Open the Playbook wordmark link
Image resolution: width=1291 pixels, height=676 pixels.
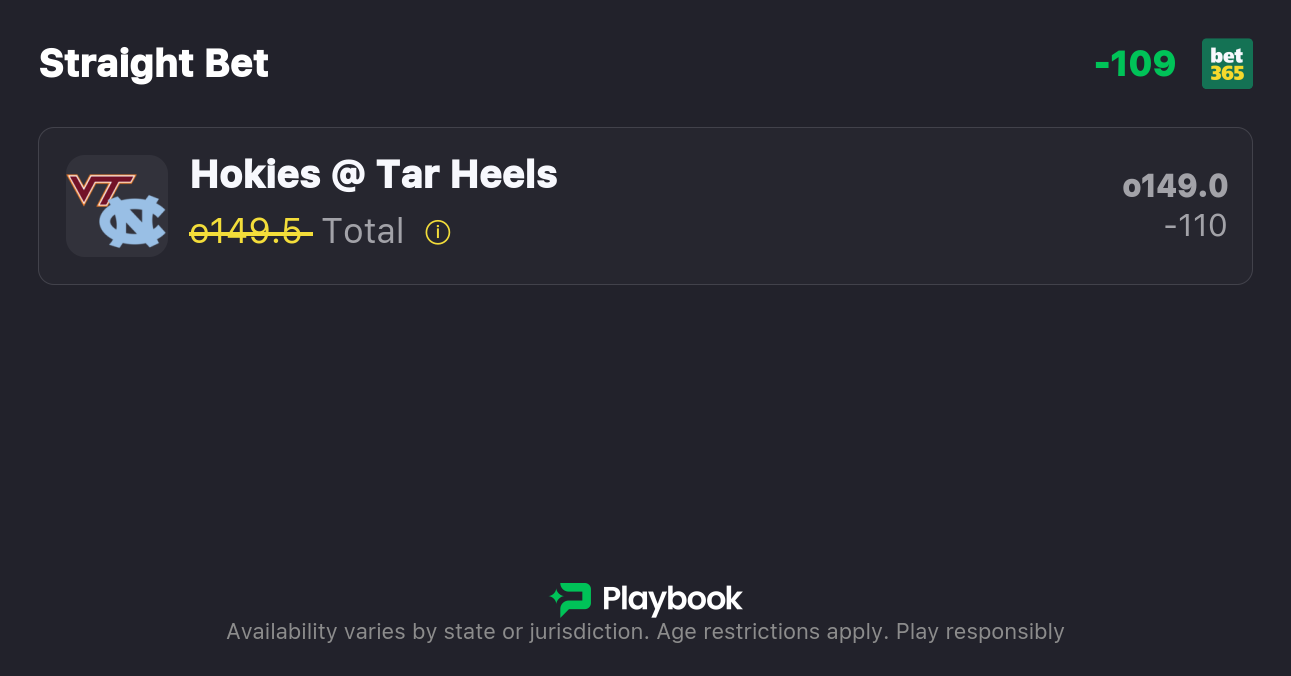672,599
